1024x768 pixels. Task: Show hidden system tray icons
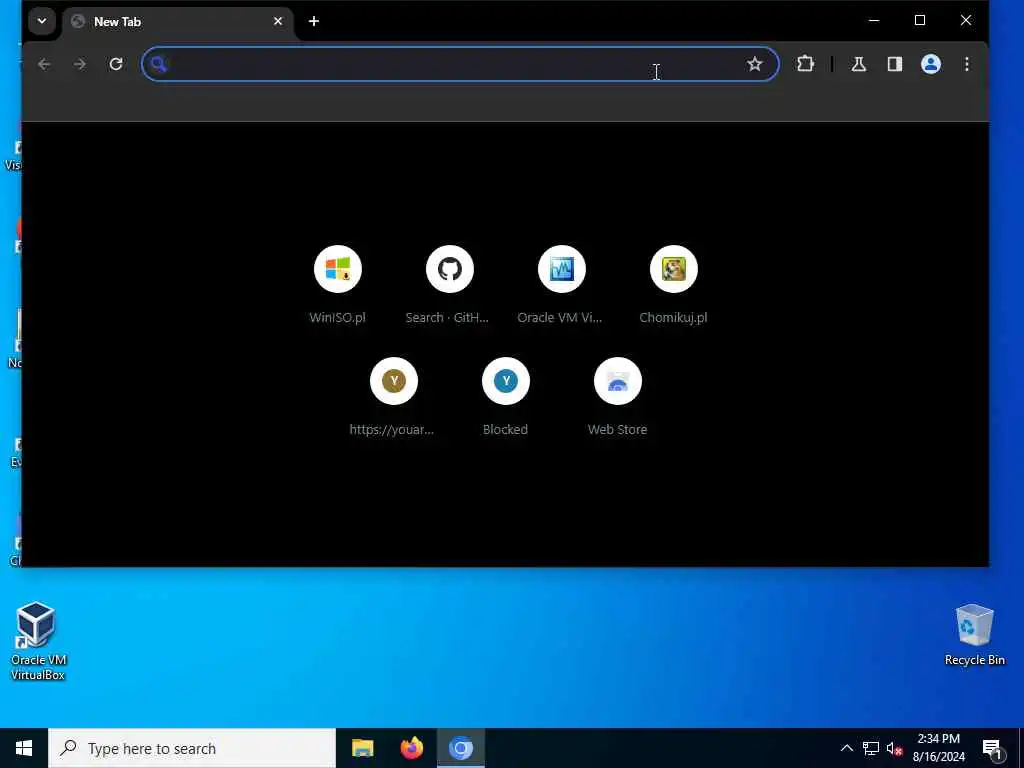pyautogui.click(x=846, y=748)
